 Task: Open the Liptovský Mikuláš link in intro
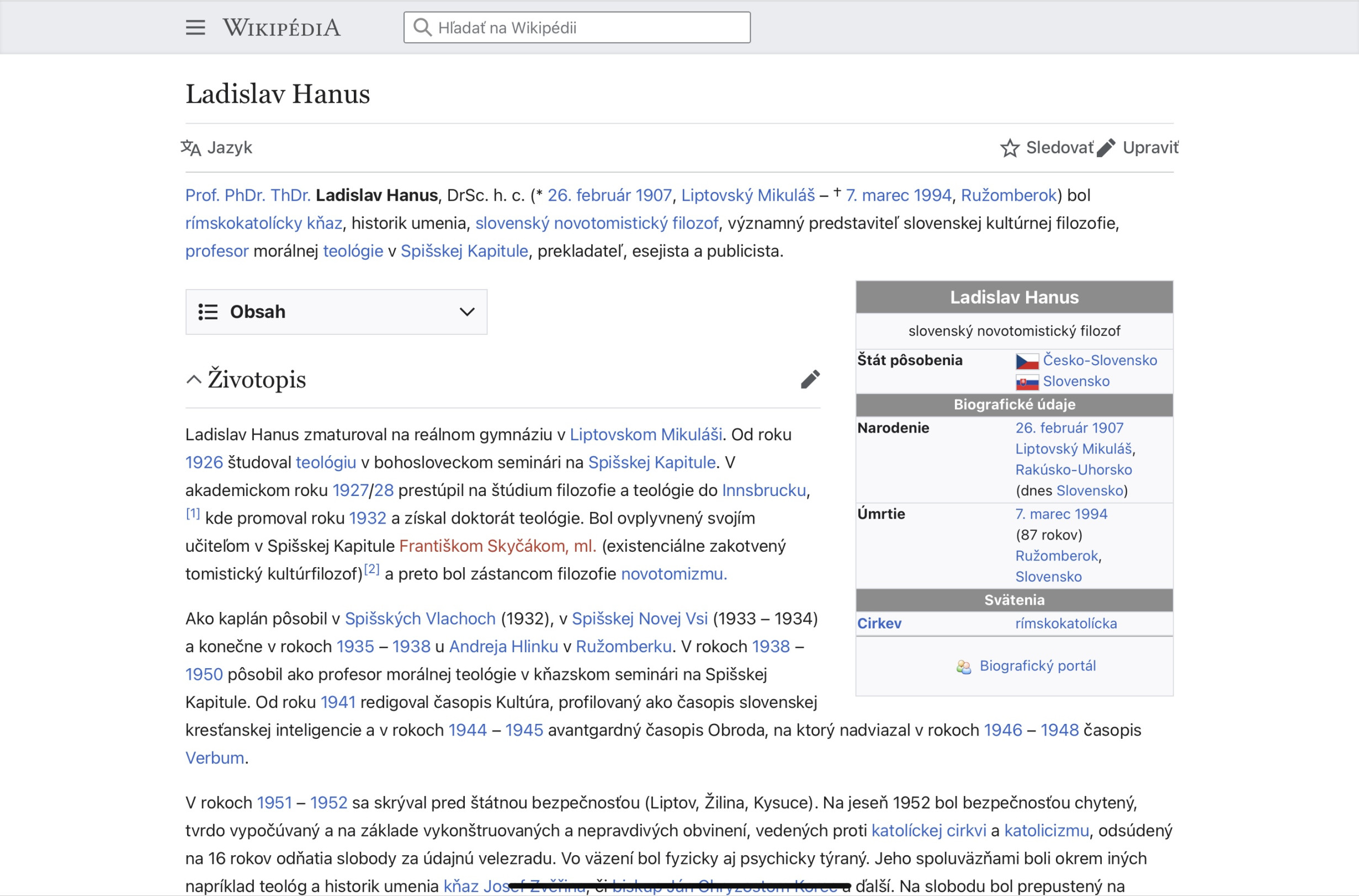point(747,195)
